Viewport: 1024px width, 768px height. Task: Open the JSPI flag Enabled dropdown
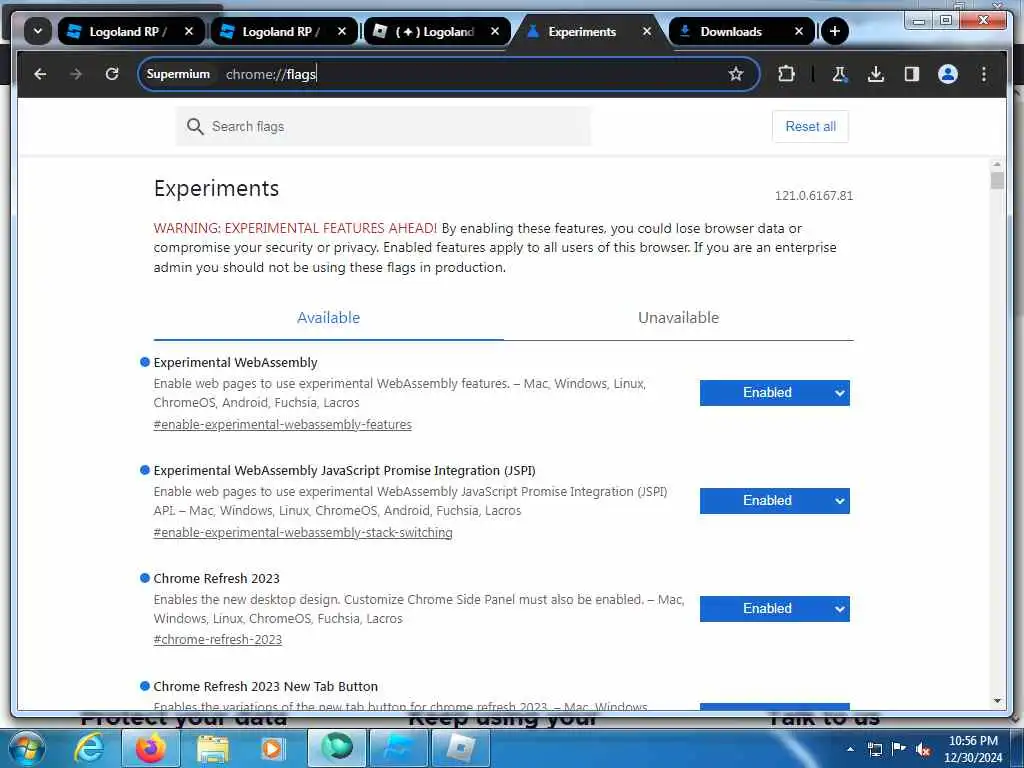pos(775,501)
